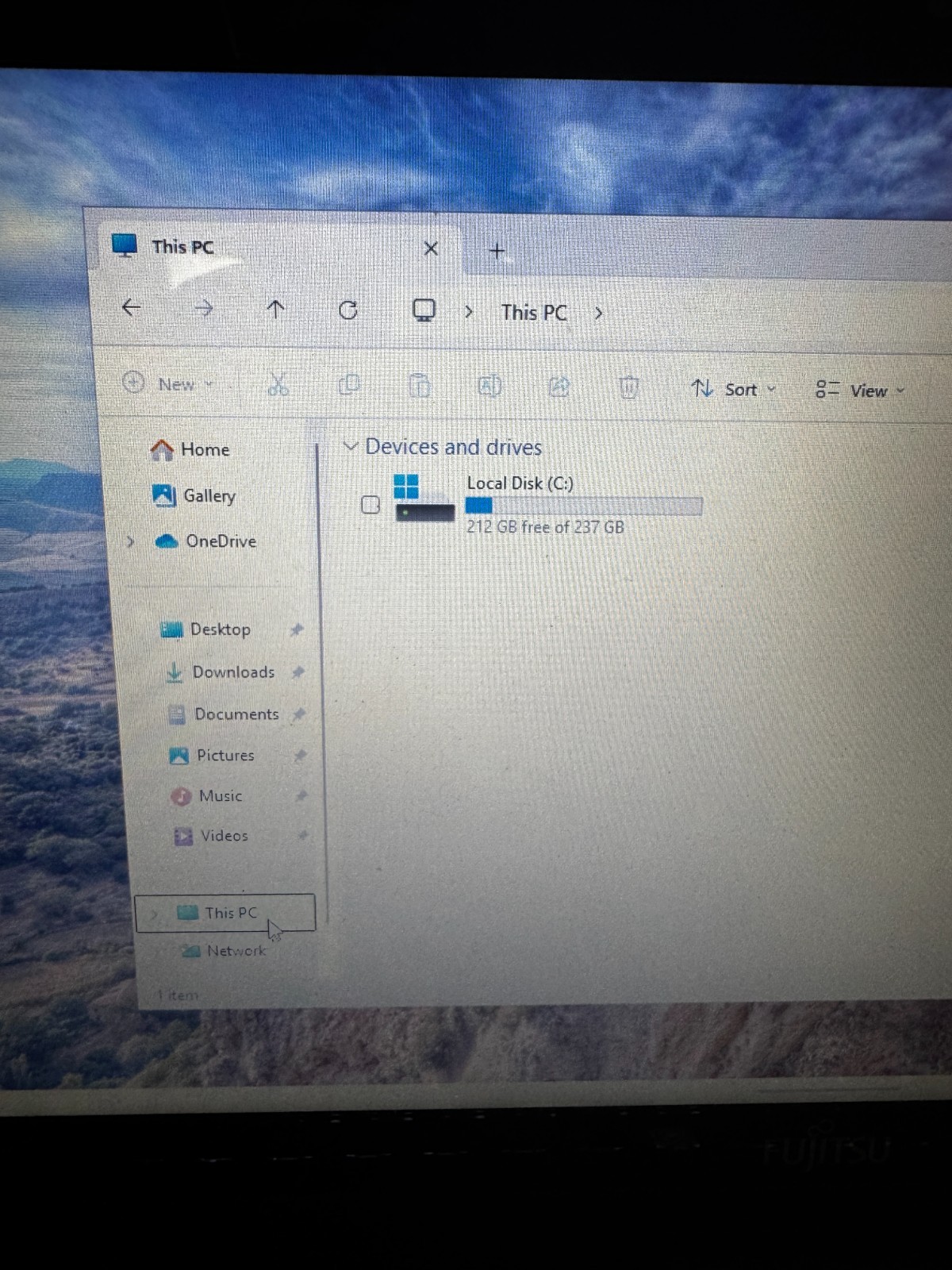Select This PC in navigation pane
Image resolution: width=952 pixels, height=1270 pixels.
225,913
